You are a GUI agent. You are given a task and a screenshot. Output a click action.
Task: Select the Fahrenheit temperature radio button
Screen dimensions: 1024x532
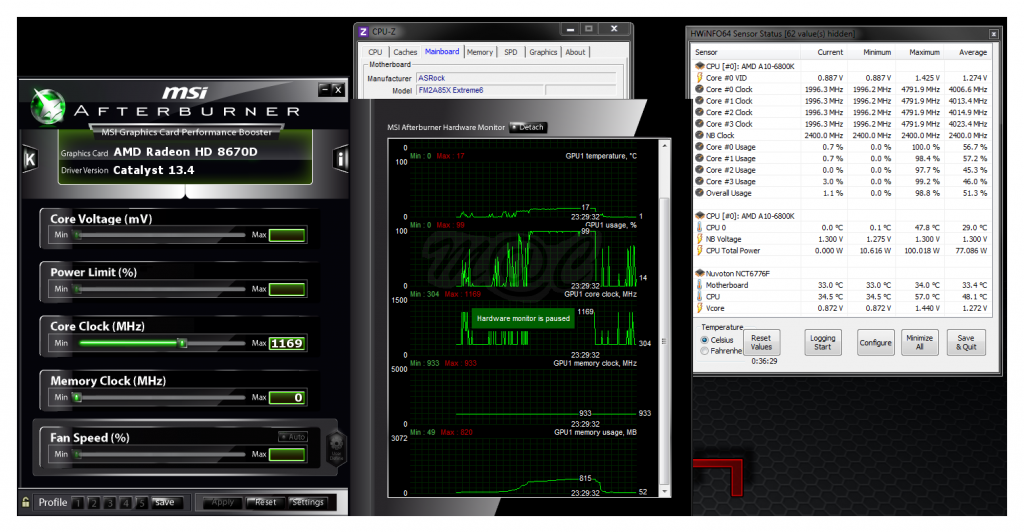705,351
